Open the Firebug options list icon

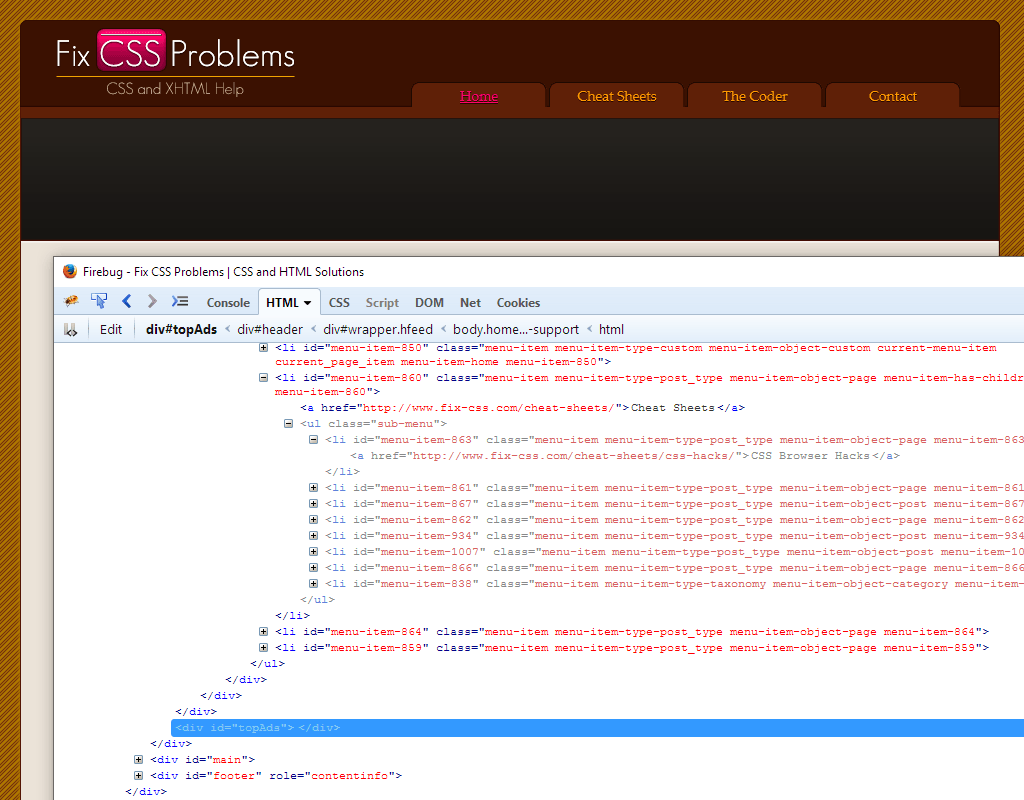click(x=180, y=301)
